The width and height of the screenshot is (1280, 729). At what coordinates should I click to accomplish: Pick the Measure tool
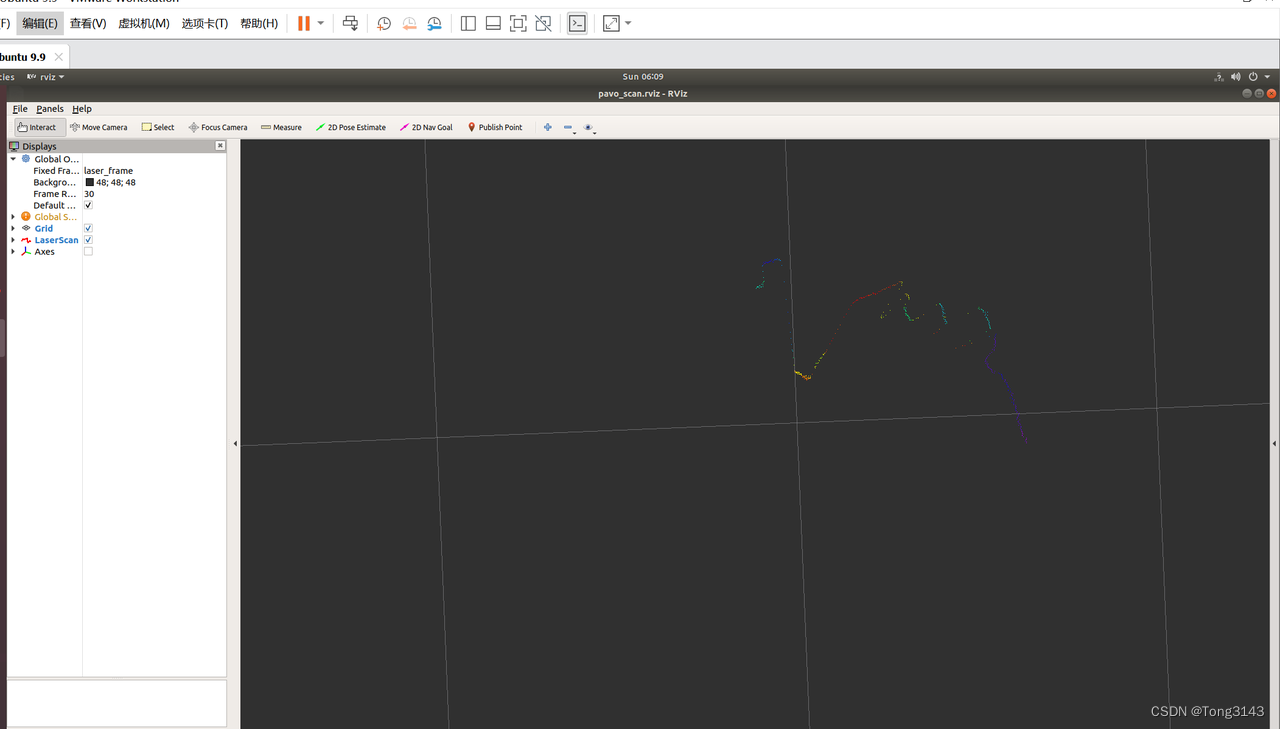point(281,127)
